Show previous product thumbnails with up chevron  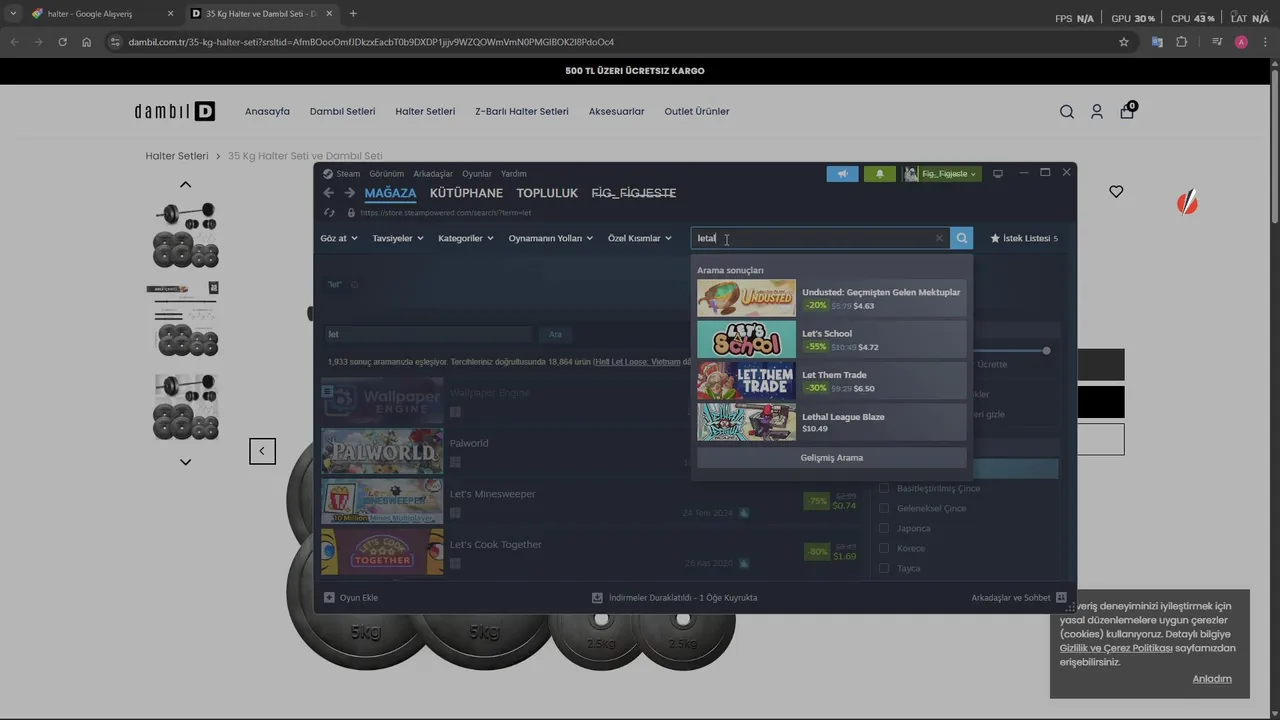(185, 184)
